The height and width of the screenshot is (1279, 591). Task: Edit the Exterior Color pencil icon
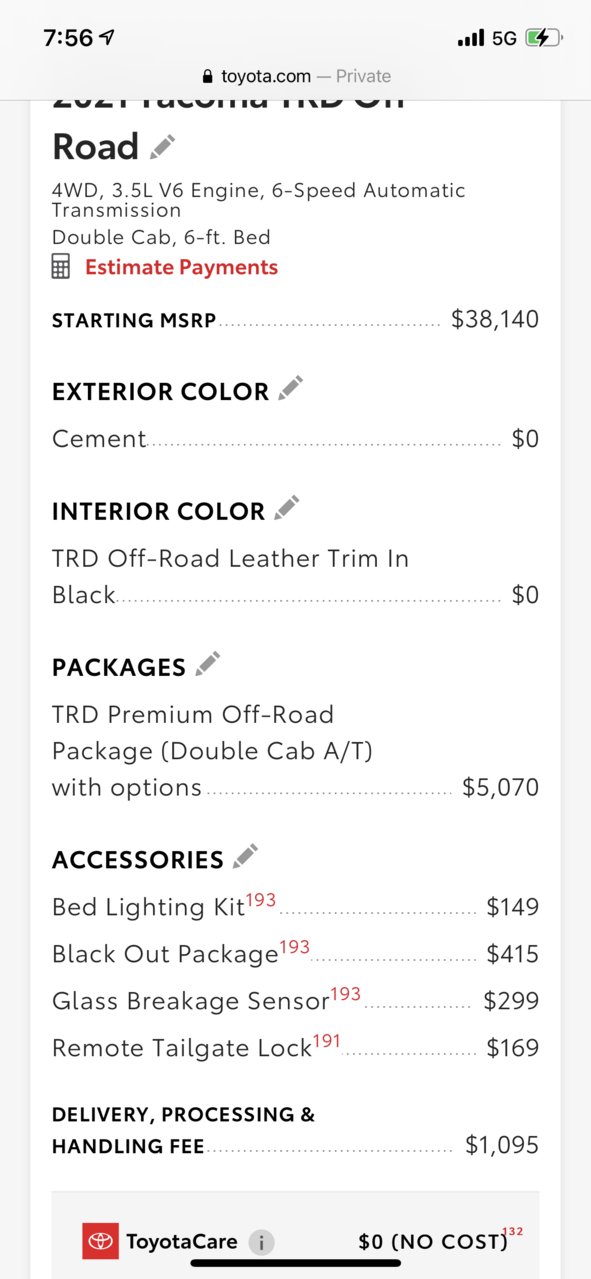[x=291, y=388]
